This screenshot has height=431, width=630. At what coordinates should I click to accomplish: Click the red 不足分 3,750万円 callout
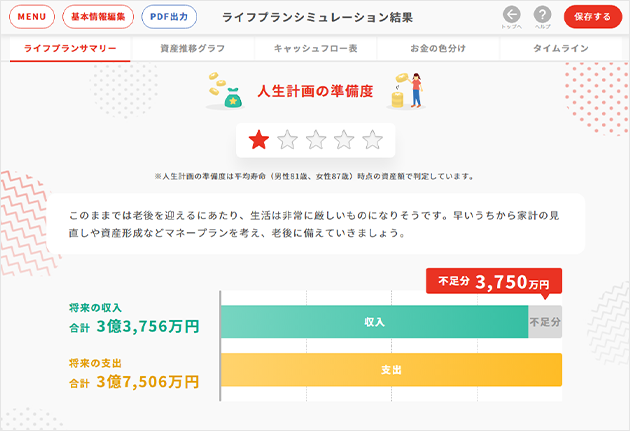point(494,282)
